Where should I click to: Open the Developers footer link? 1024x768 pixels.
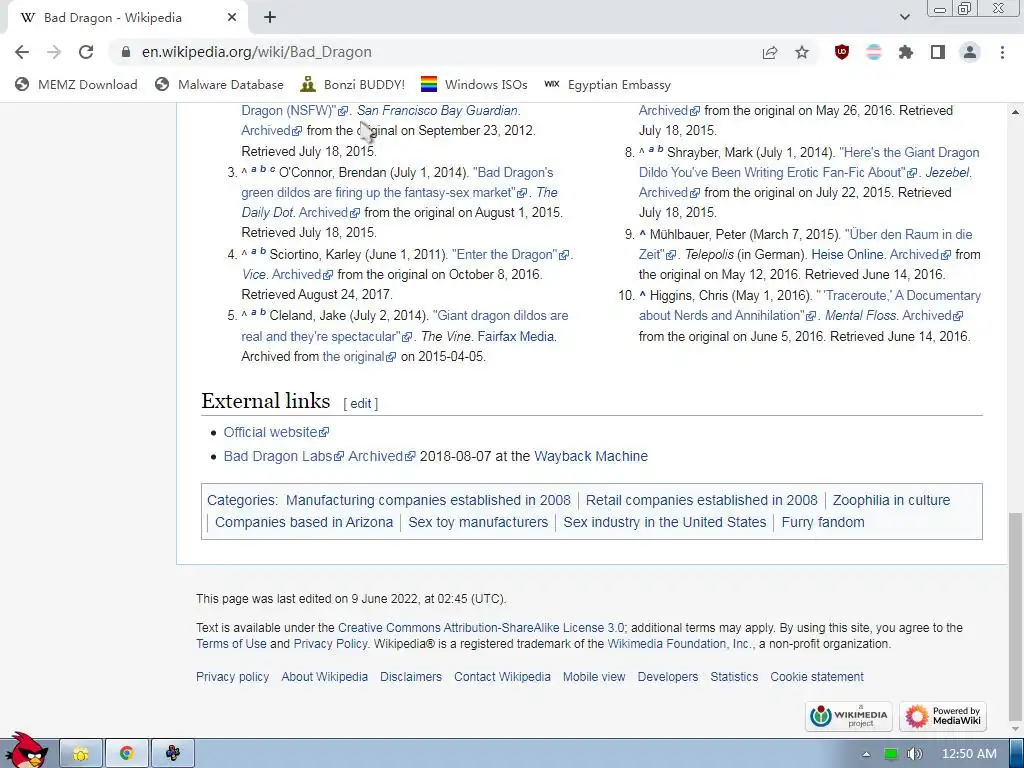[x=667, y=677]
